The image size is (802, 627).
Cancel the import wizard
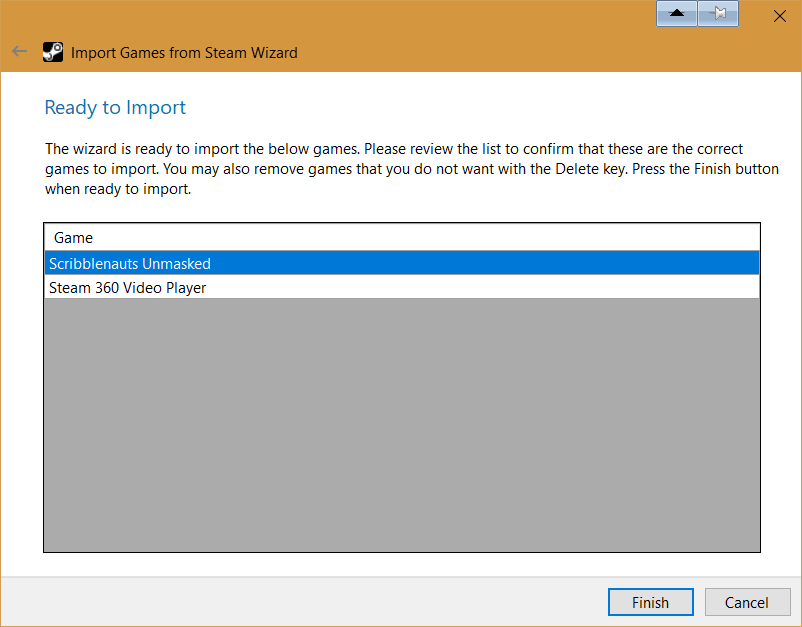click(x=747, y=602)
